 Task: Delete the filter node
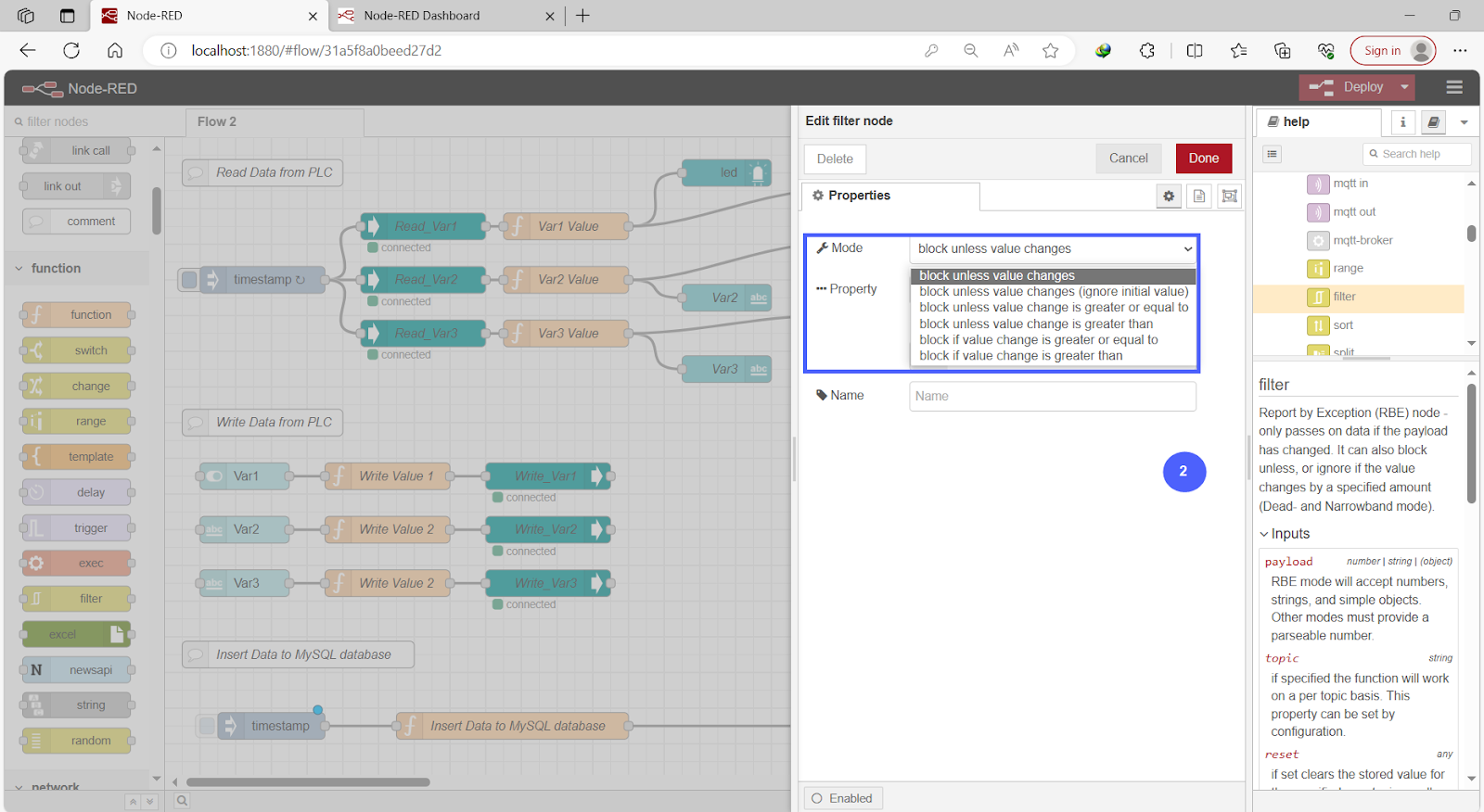coord(835,159)
